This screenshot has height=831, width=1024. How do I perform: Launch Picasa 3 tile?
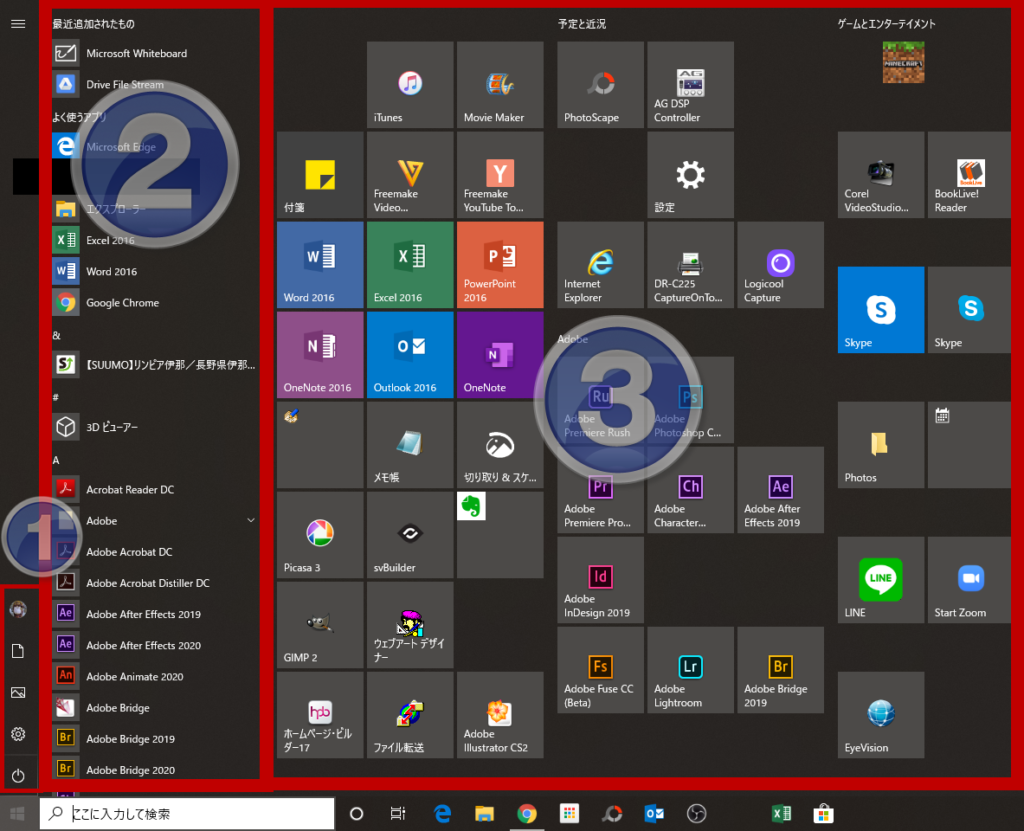coord(320,535)
